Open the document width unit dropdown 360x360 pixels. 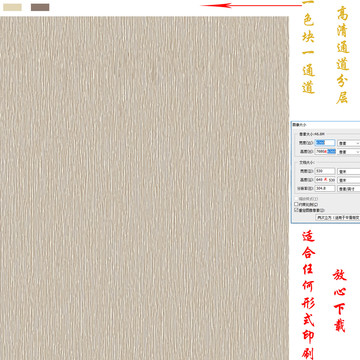[x=349, y=171]
